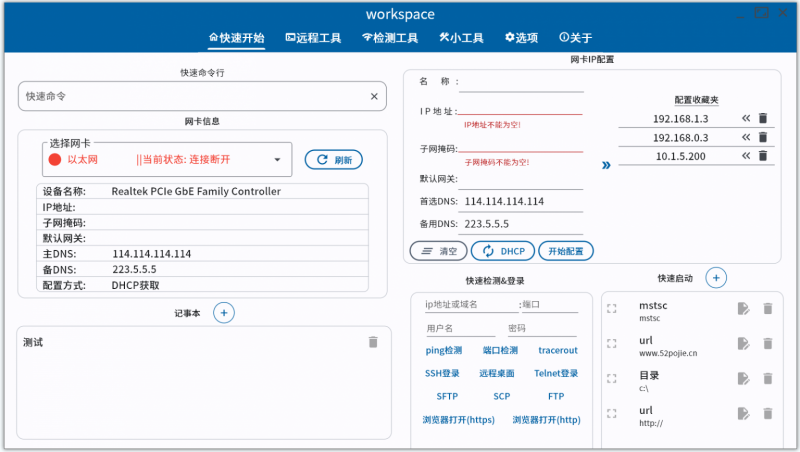Click the DHCP获取 config mode value
Image resolution: width=800 pixels, height=452 pixels.
tap(135, 286)
